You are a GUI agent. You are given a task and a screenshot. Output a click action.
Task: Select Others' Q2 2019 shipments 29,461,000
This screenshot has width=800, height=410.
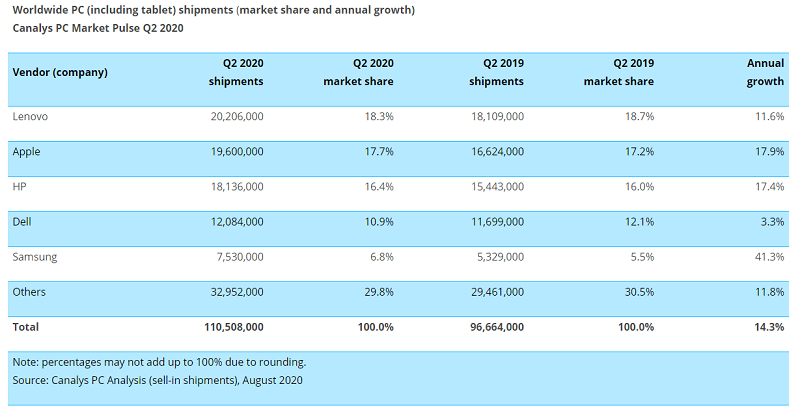coord(497,292)
